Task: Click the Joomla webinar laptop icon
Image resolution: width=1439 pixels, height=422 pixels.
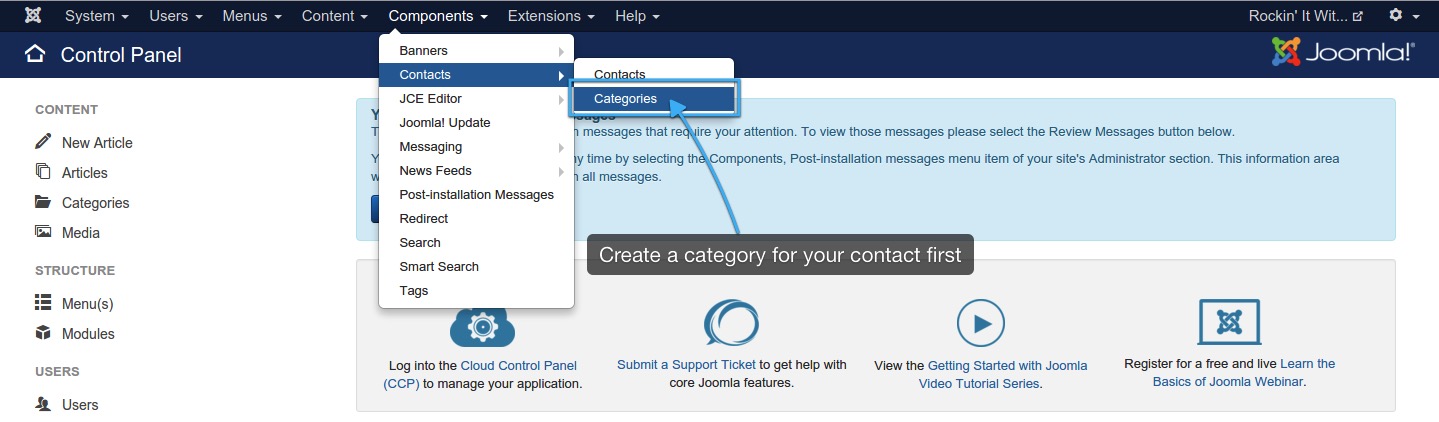Action: pos(1229,323)
